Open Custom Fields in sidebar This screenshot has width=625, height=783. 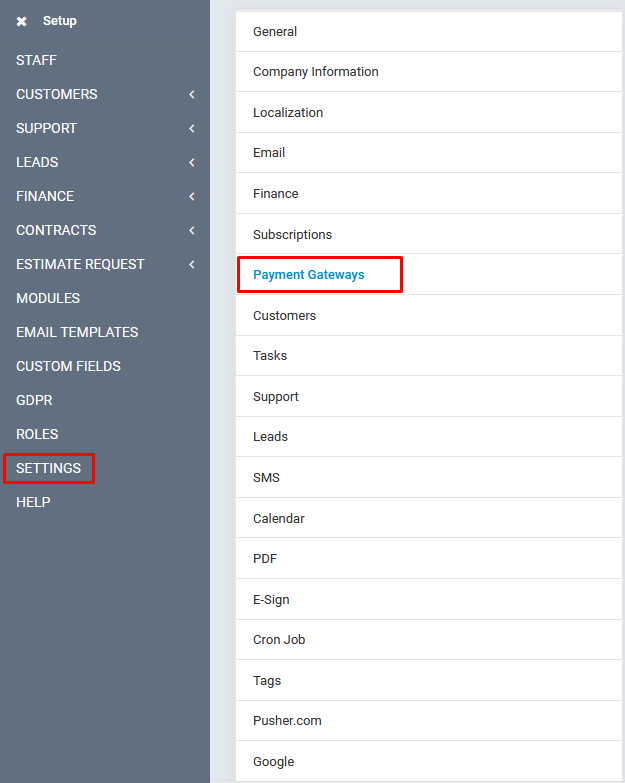click(x=68, y=366)
